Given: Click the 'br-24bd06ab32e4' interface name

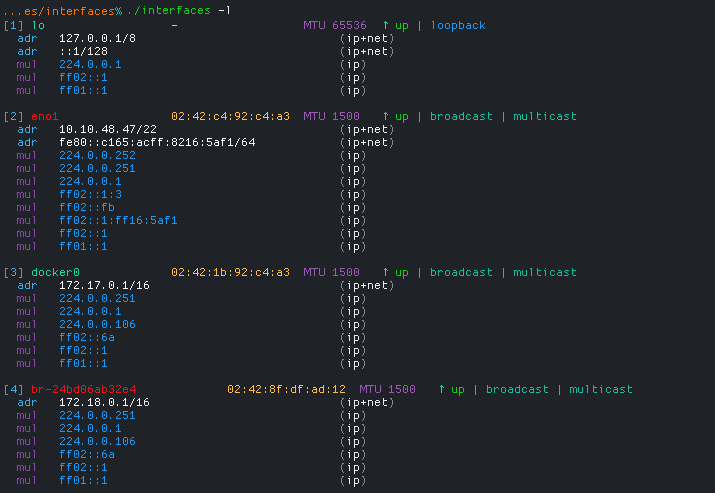Looking at the screenshot, I should [x=83, y=389].
